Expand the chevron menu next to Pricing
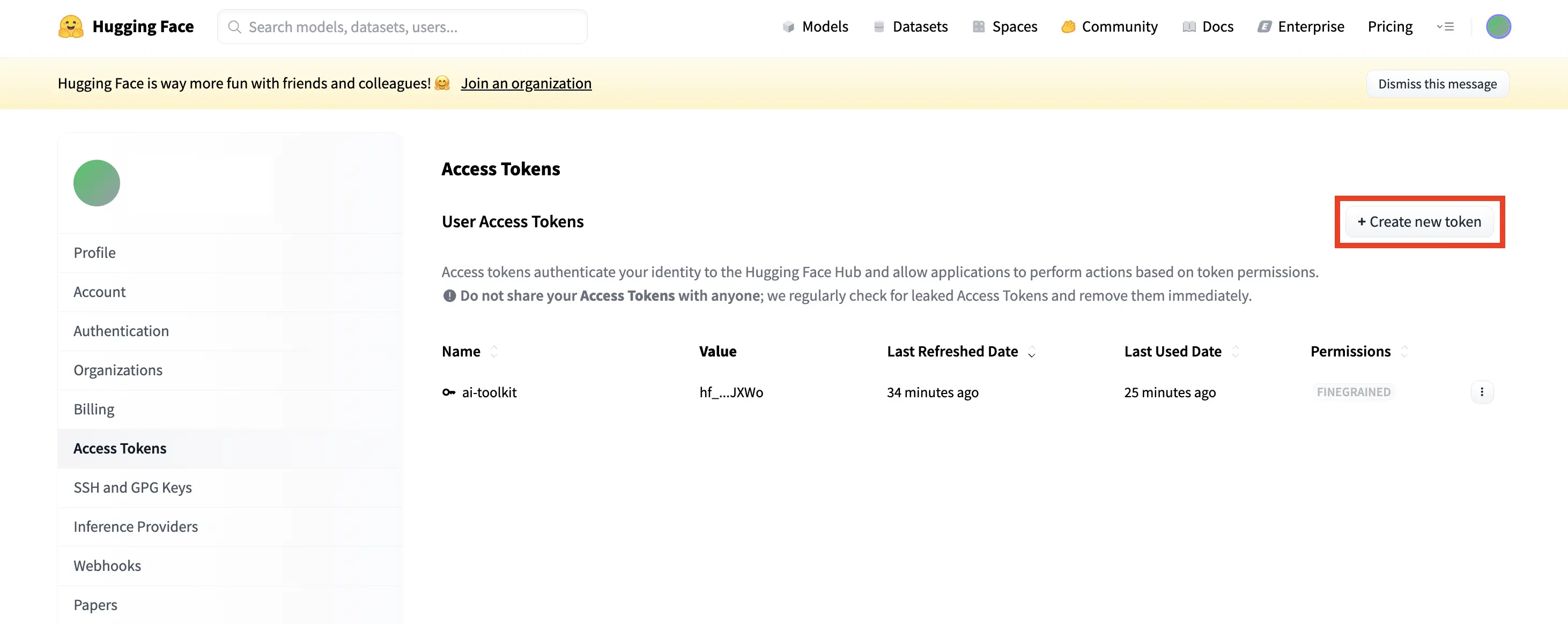1568x624 pixels. [x=1446, y=26]
